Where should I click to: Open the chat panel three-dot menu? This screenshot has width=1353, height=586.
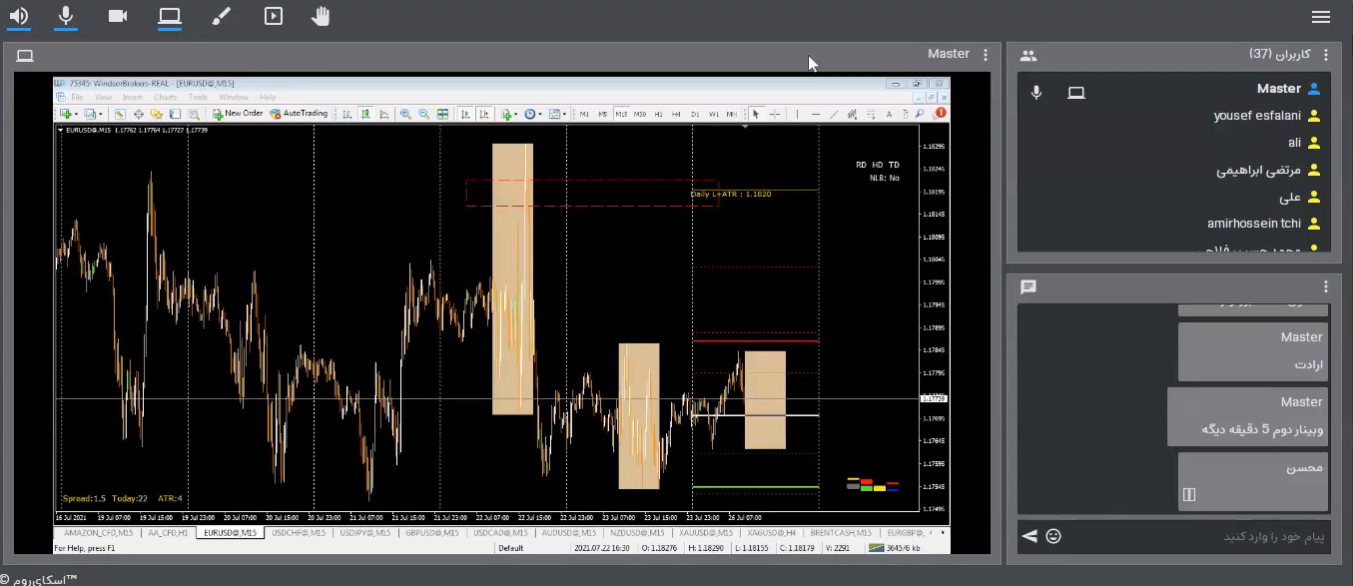(1326, 287)
